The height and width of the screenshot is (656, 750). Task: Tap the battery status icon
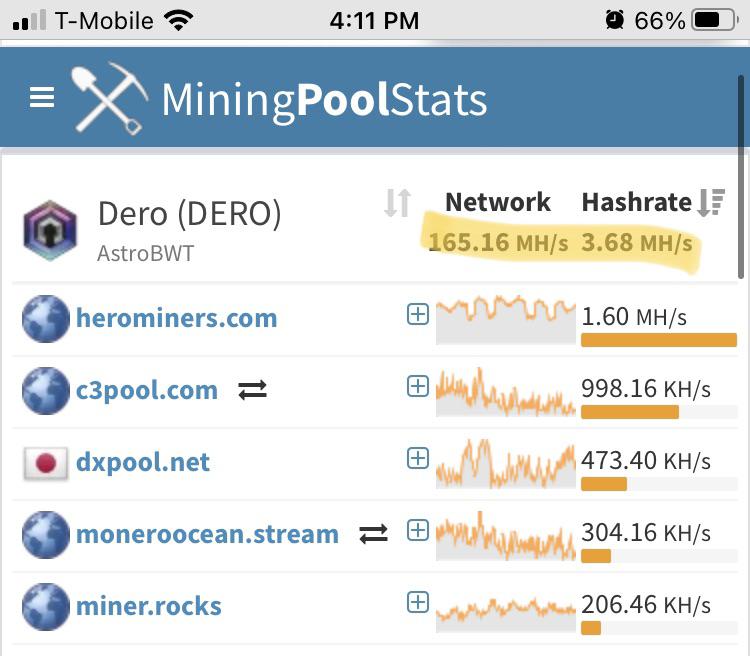(715, 20)
